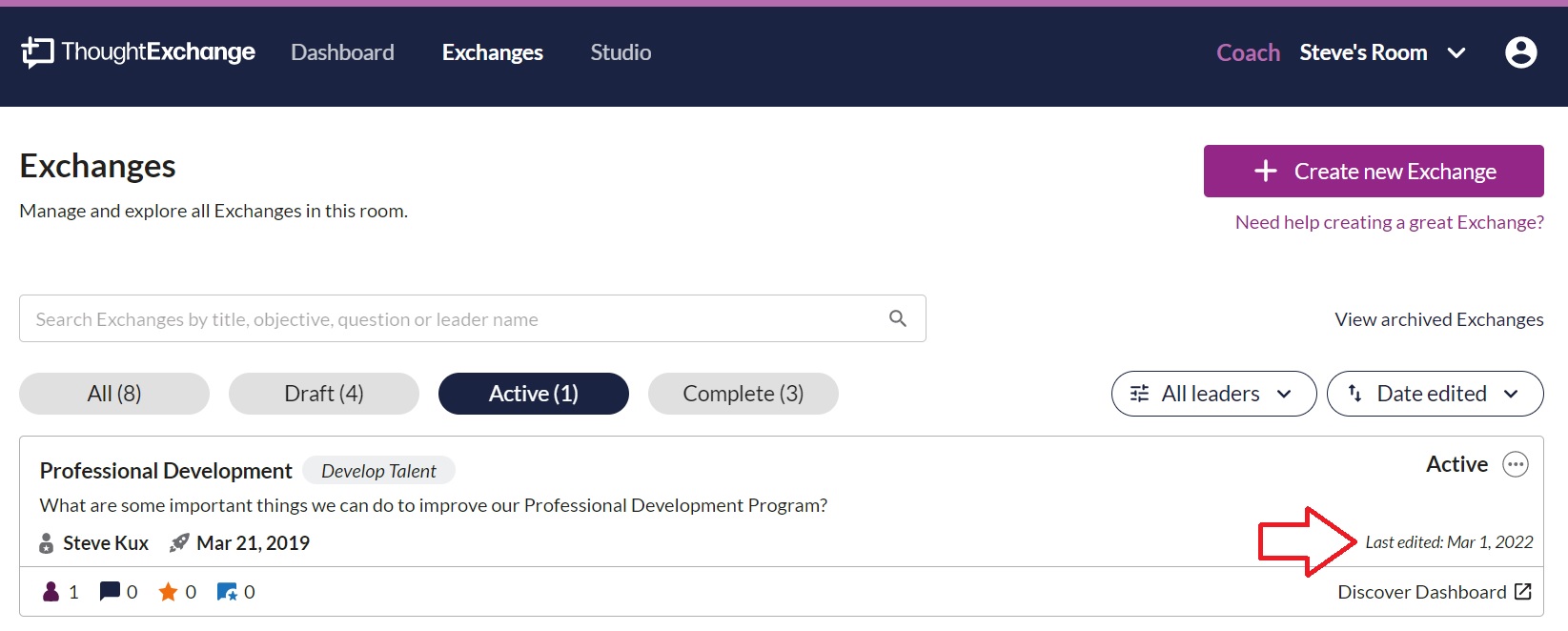Click the Exchanges page heading
Viewport: 1568px width, 631px height.
click(x=97, y=166)
